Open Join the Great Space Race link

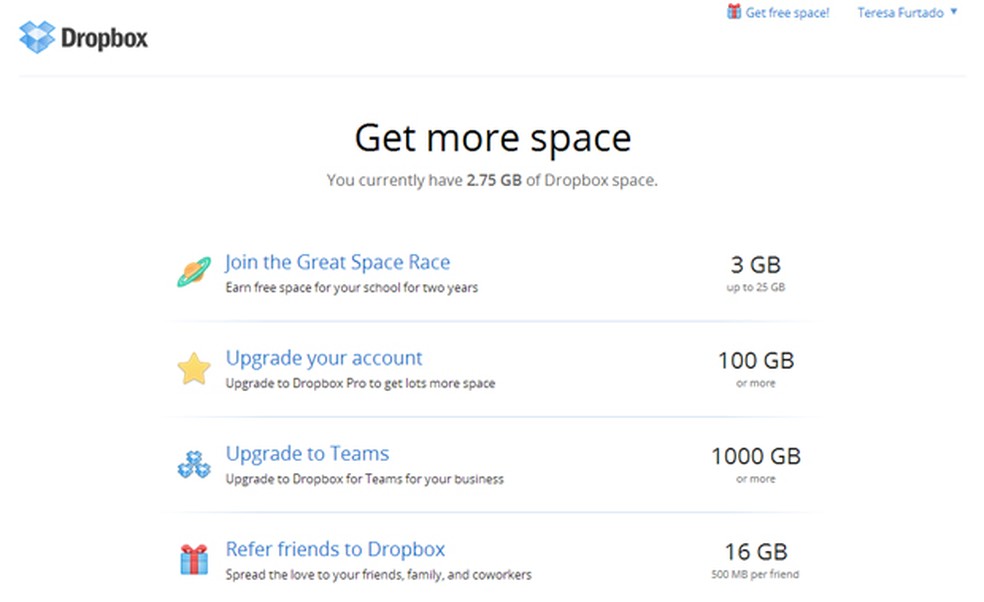337,262
